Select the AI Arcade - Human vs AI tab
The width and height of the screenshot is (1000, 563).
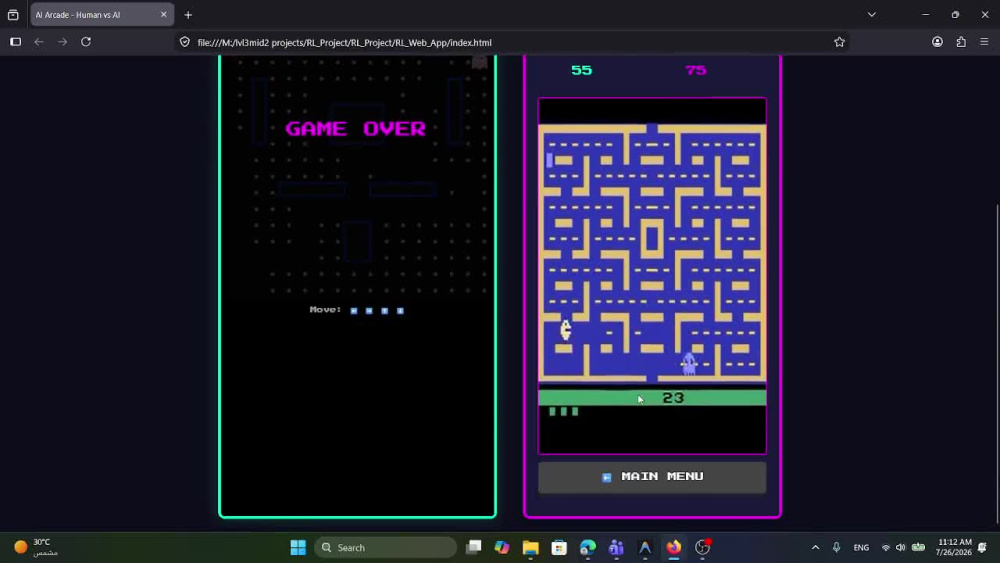tap(102, 15)
